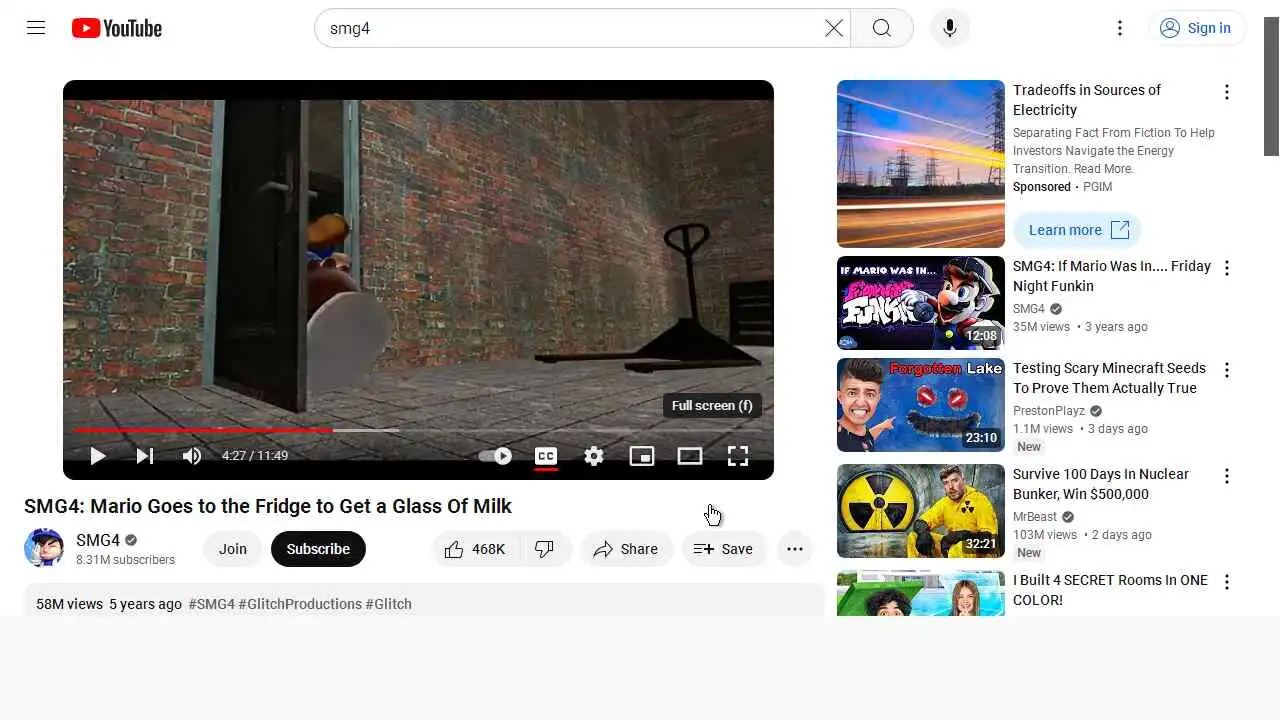Open Testing Scary Minecraft Seeds title
This screenshot has height=720, width=1280.
coord(1110,378)
